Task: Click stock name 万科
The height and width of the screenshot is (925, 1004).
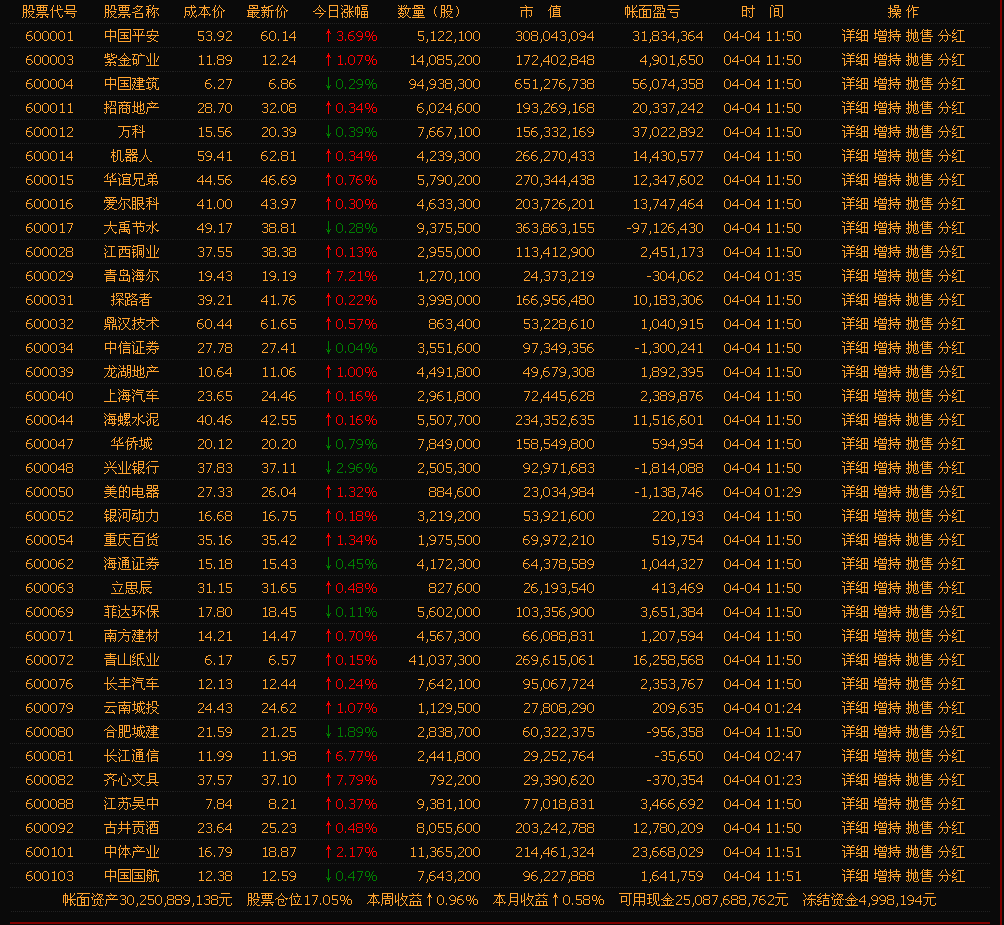Action: [x=131, y=133]
